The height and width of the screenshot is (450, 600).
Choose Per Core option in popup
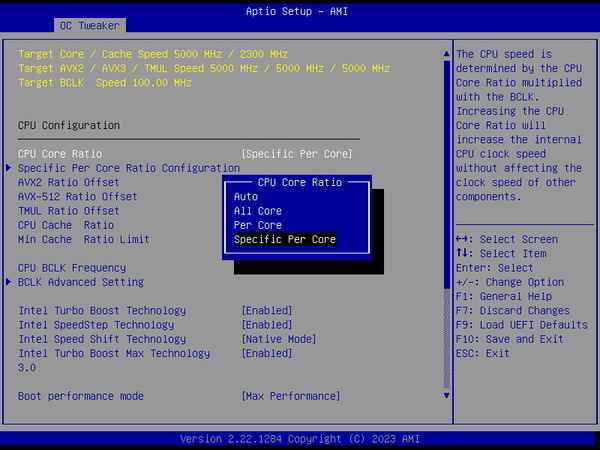(x=258, y=225)
